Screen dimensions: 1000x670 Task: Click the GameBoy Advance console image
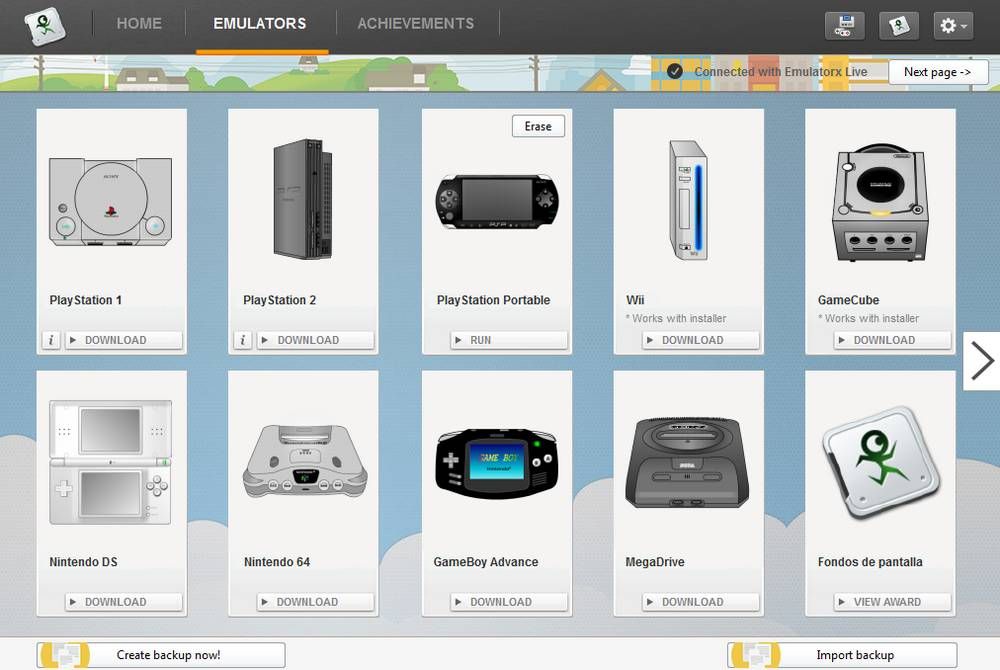tap(497, 463)
